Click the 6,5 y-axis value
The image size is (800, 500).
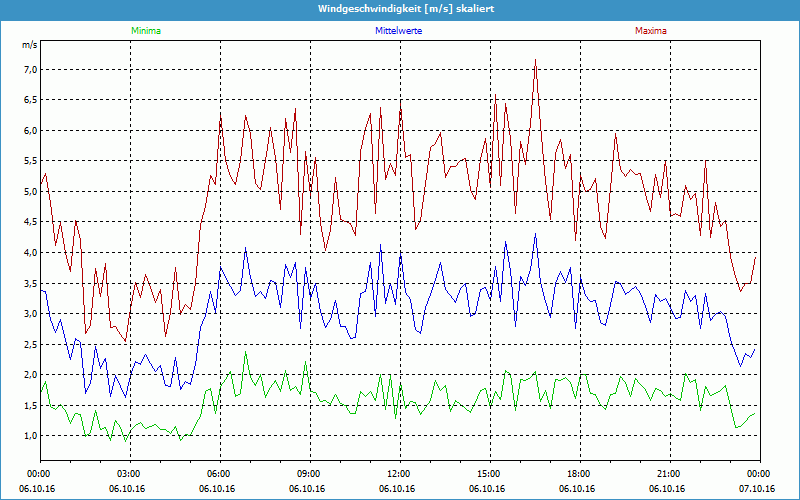coord(31,100)
